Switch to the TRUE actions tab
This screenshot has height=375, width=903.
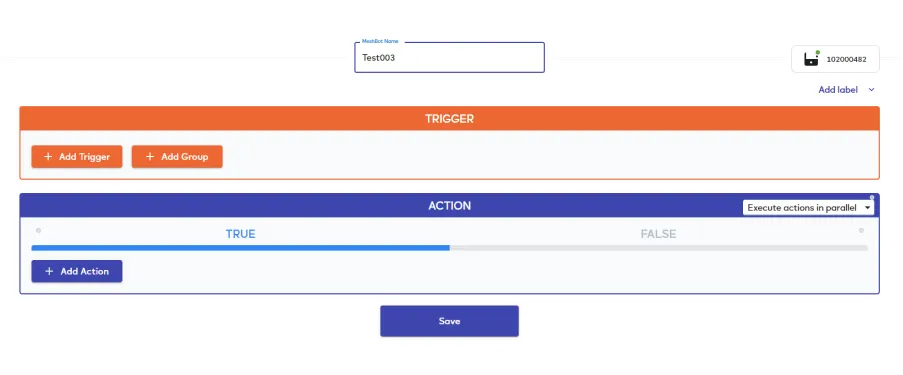coord(240,234)
